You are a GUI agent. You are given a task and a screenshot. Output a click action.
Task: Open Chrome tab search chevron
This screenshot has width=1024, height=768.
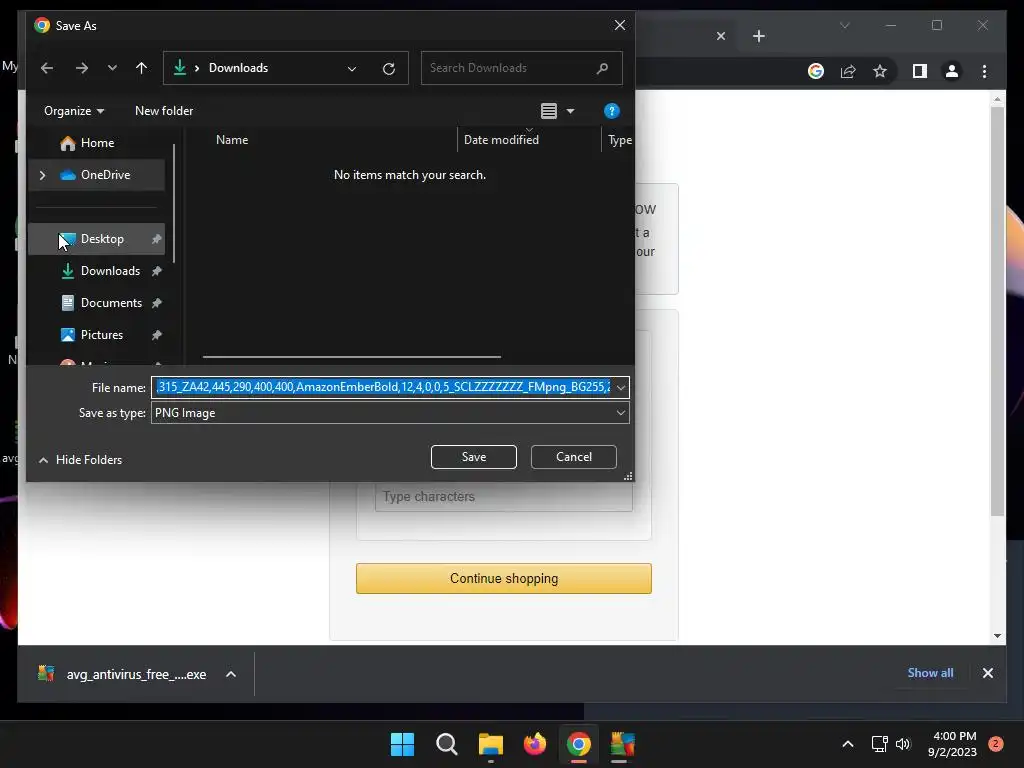[844, 25]
